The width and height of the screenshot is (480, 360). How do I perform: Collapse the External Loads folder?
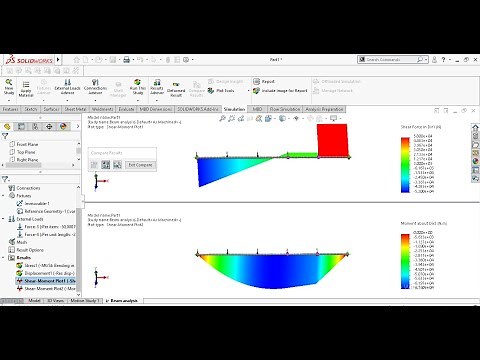point(3,219)
